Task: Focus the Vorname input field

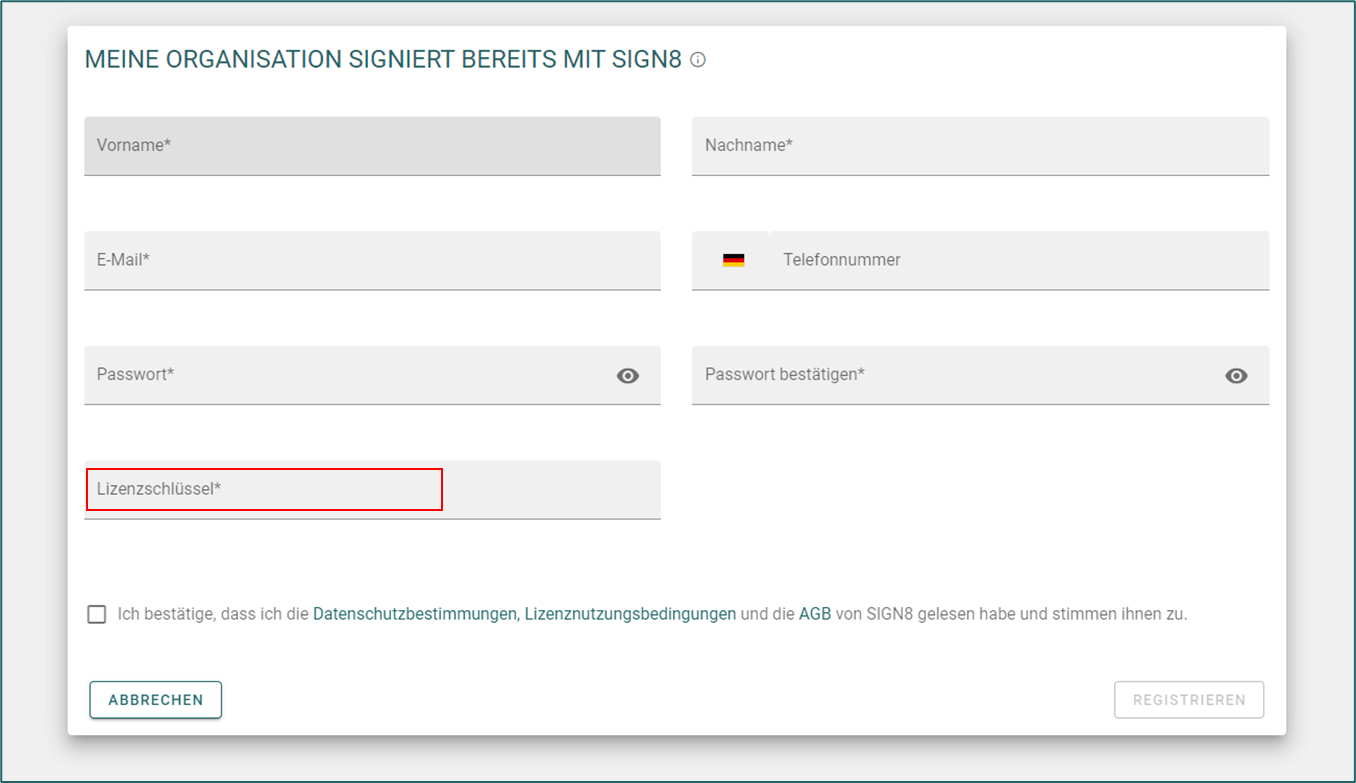Action: click(372, 146)
